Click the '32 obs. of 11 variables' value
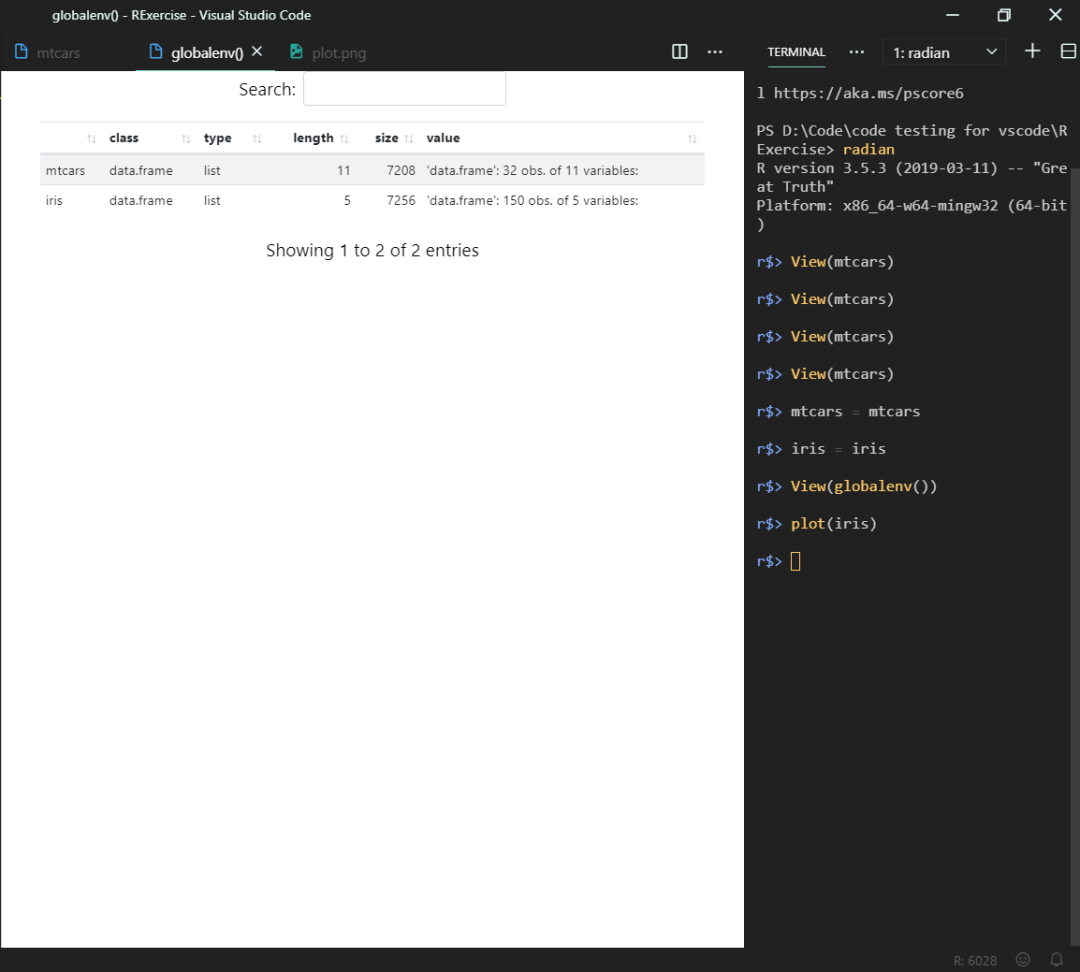 click(532, 170)
